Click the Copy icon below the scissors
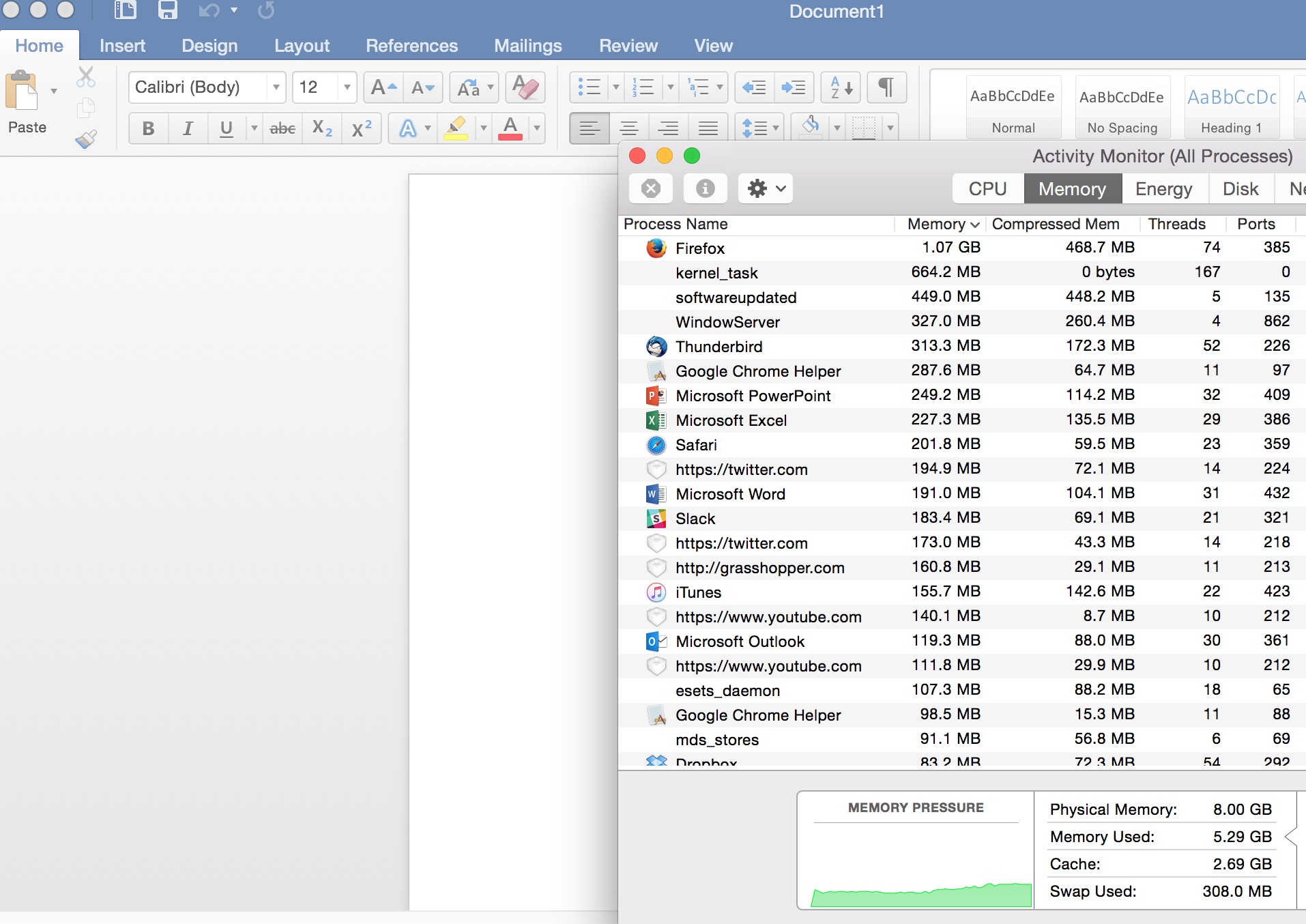This screenshot has width=1306, height=924. tap(85, 108)
